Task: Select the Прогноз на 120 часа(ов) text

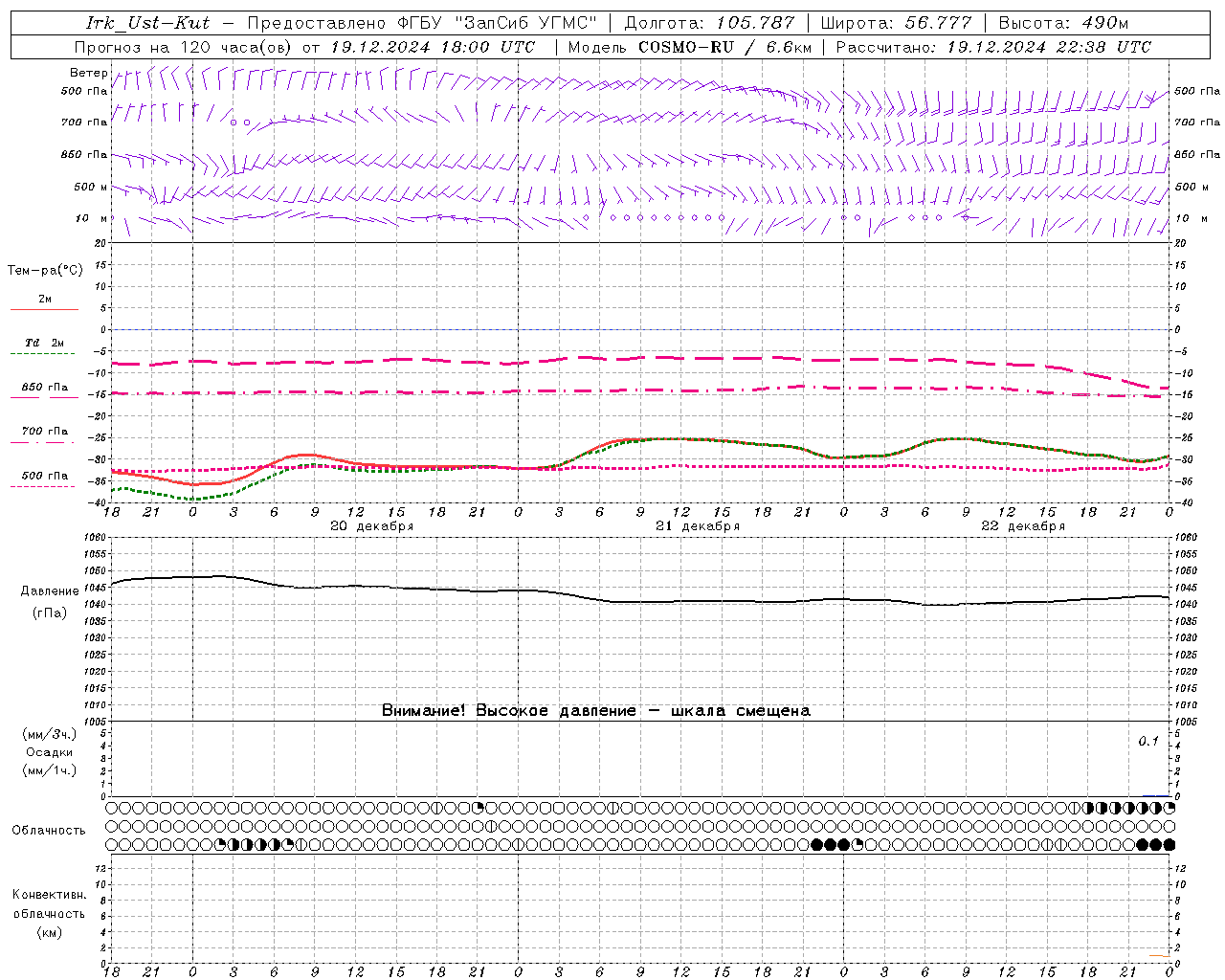Action: (184, 47)
